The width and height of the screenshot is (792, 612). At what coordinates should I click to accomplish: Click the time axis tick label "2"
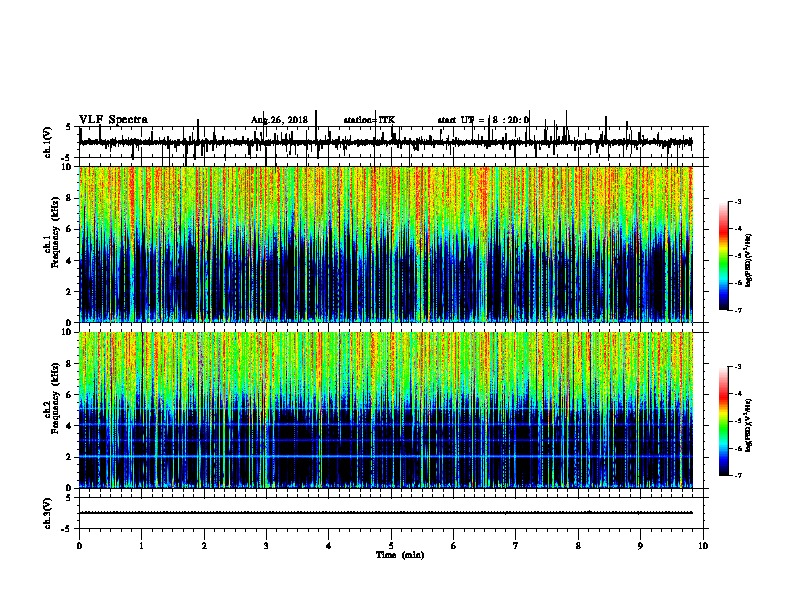pyautogui.click(x=204, y=546)
